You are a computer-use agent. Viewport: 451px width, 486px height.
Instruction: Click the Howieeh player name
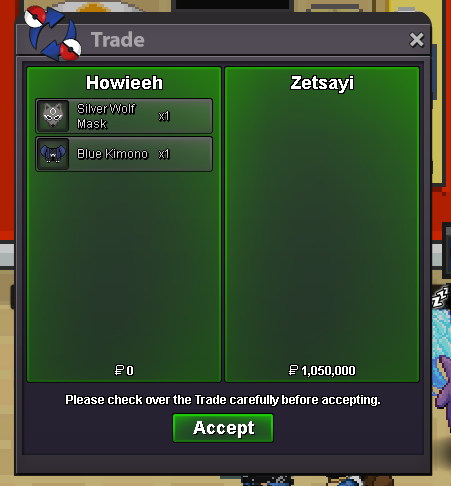click(124, 83)
